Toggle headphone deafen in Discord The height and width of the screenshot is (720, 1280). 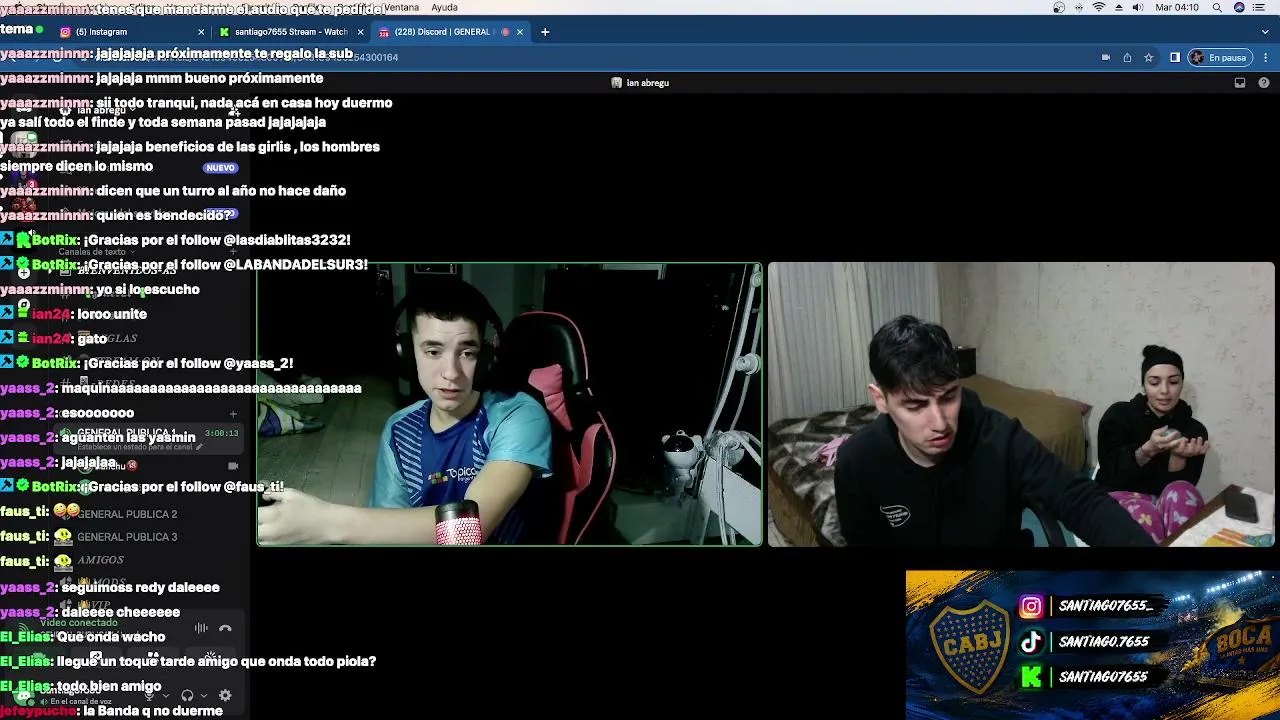(187, 695)
